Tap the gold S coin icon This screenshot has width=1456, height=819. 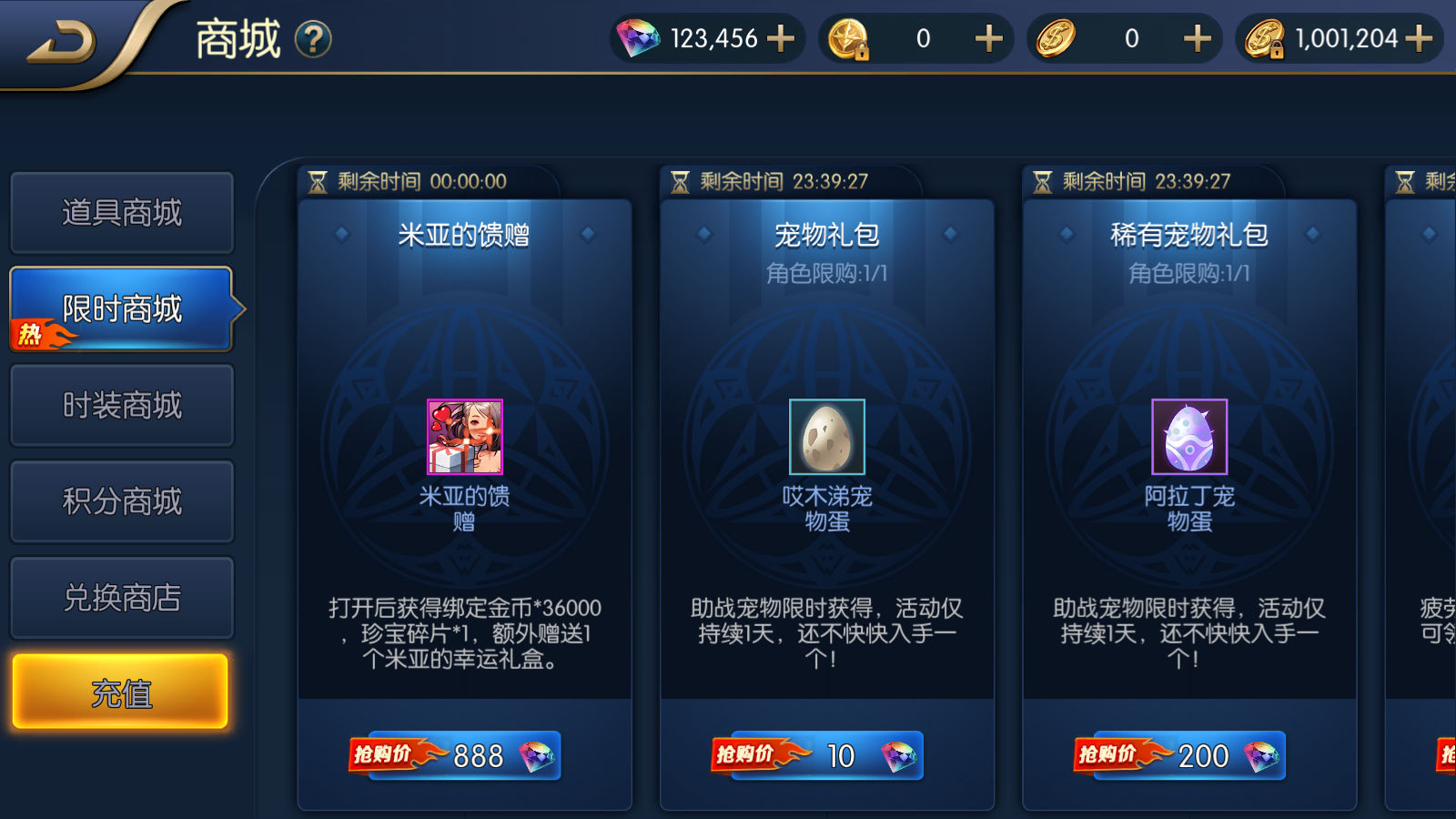click(1056, 38)
